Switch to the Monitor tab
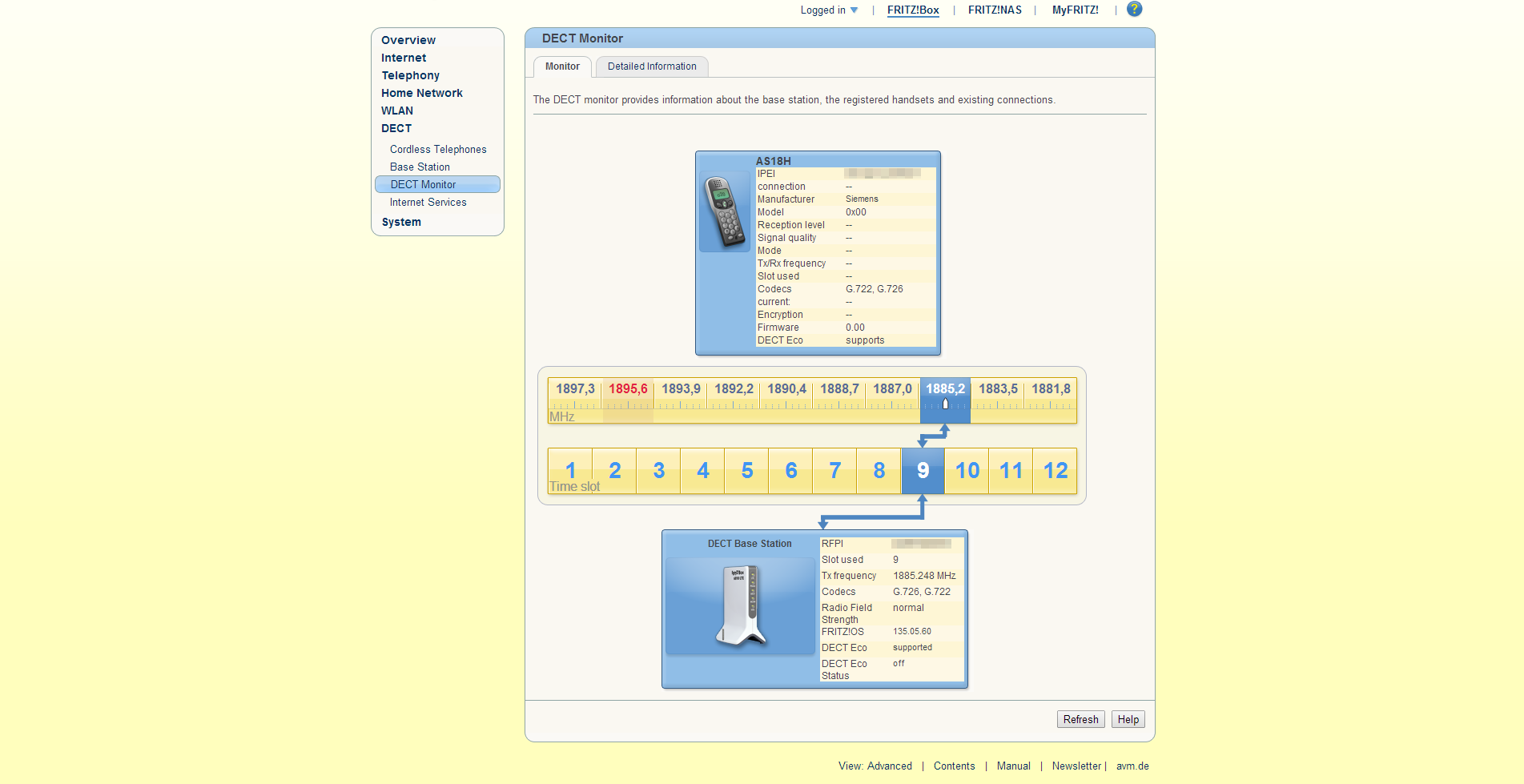 (x=562, y=66)
